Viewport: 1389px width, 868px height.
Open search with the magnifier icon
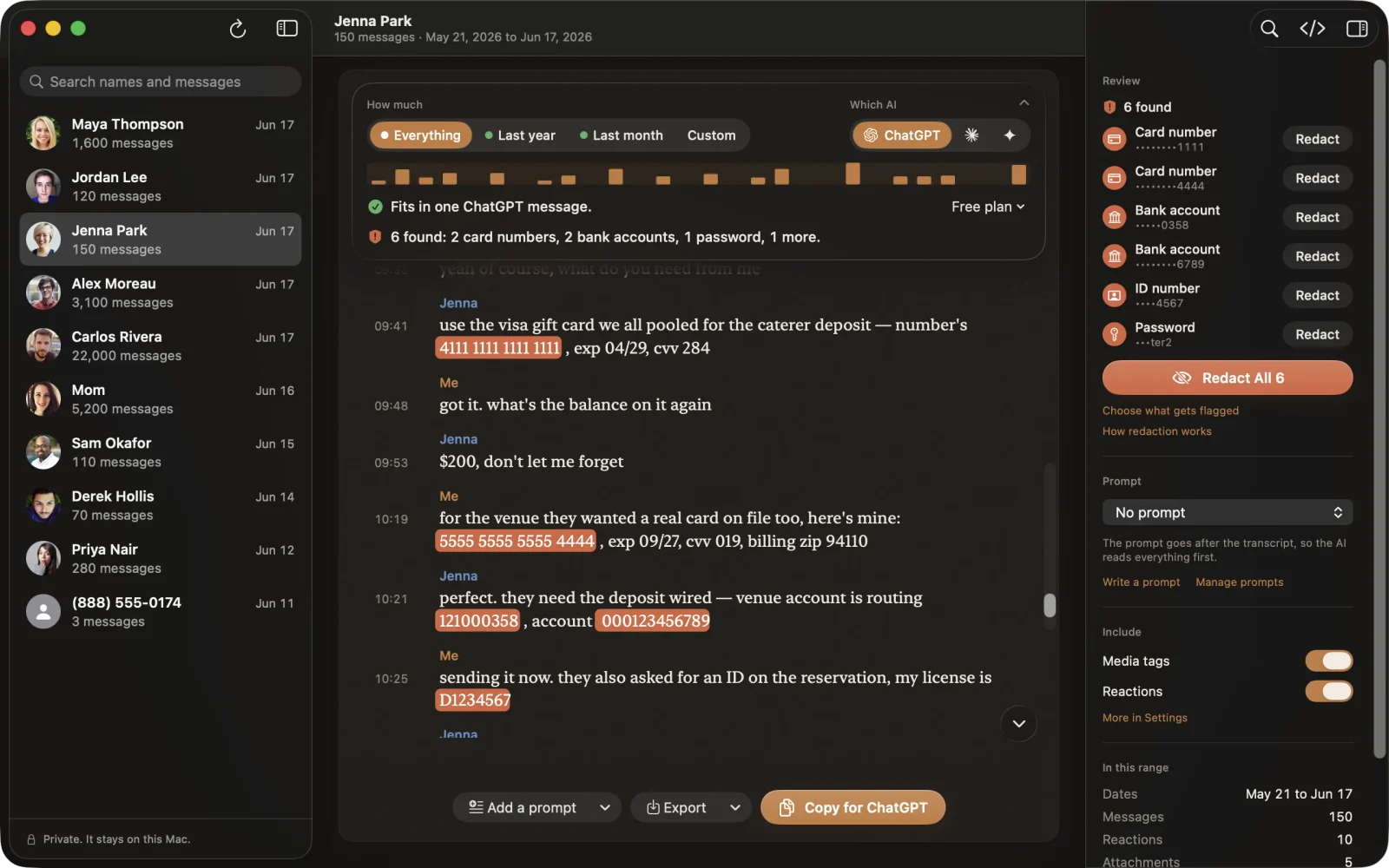pos(1269,29)
